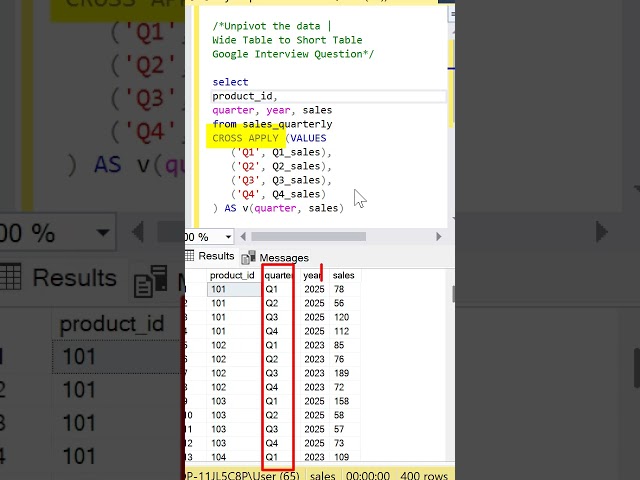Click the Q3 cell in the row with sales 189
This screenshot has height=480, width=640.
point(271,373)
